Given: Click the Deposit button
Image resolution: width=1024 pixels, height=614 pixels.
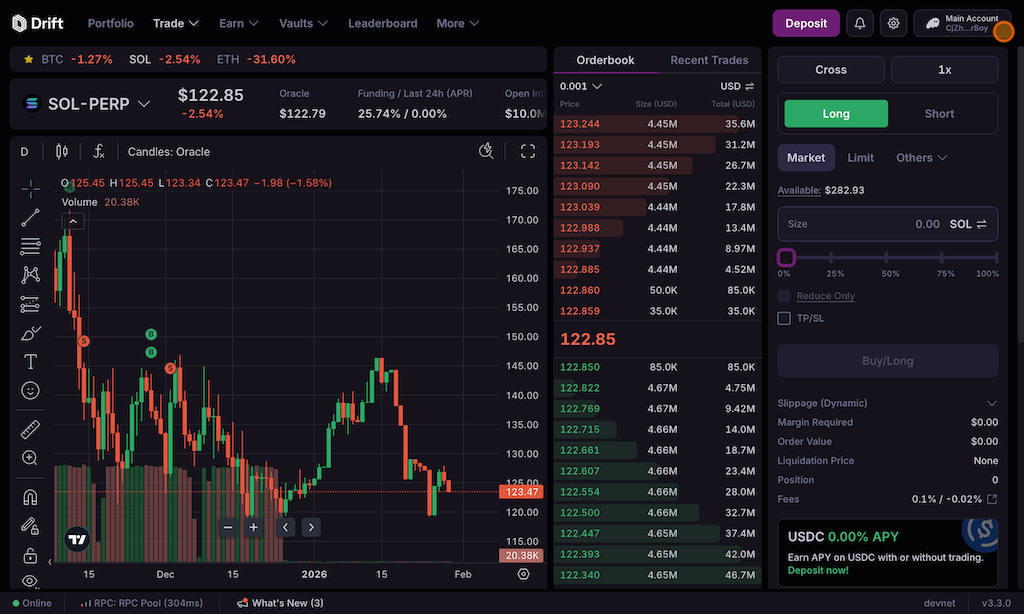Looking at the screenshot, I should pyautogui.click(x=806, y=23).
